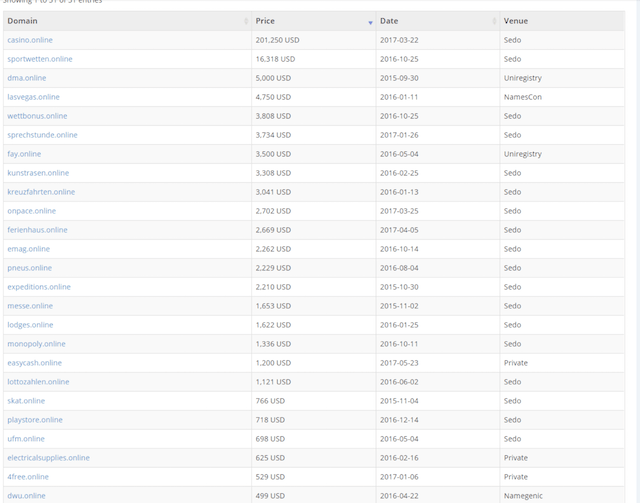640x503 pixels.
Task: Select the wettbonus.online link
Action: [x=37, y=116]
